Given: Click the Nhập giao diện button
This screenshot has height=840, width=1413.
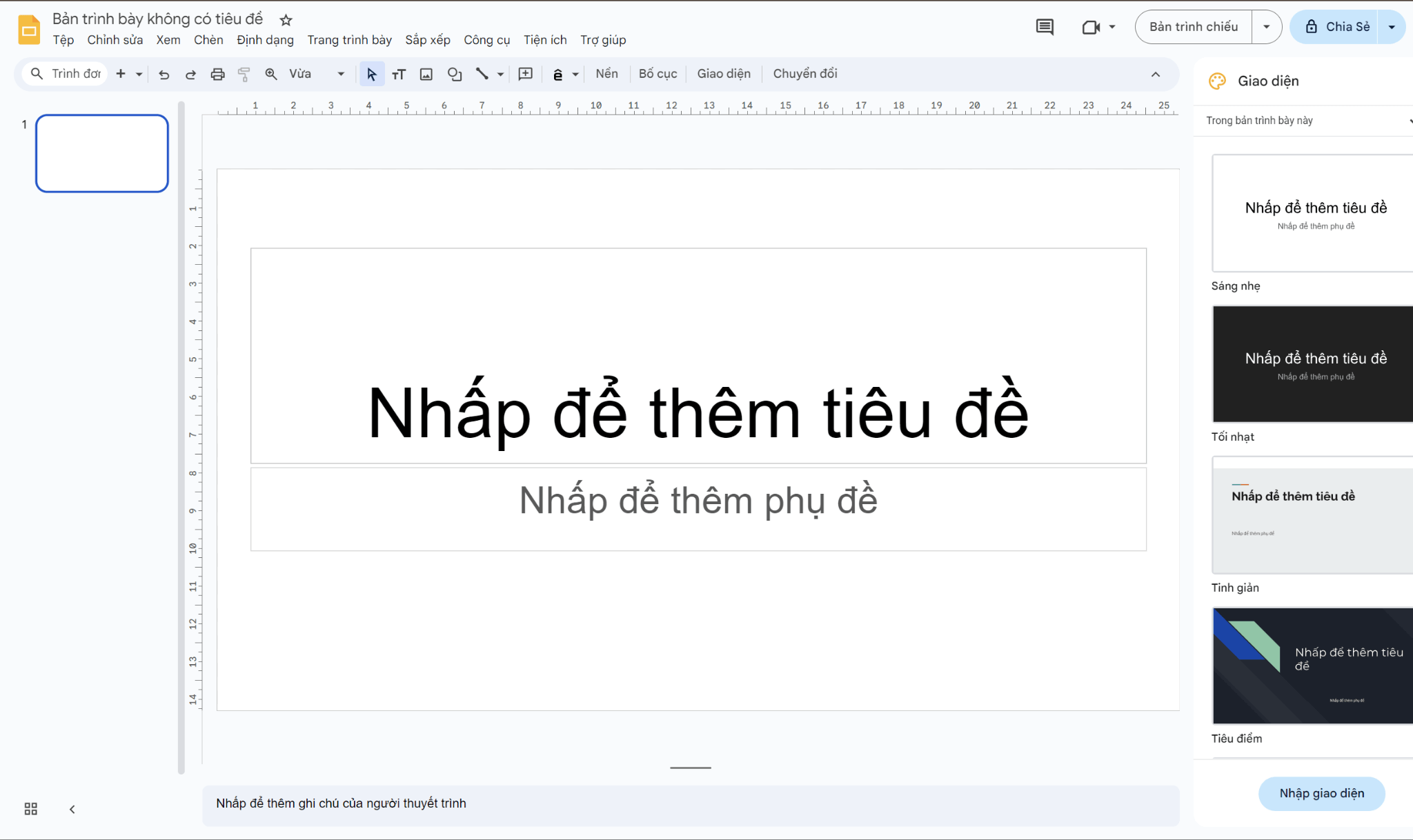Looking at the screenshot, I should pos(1321,793).
